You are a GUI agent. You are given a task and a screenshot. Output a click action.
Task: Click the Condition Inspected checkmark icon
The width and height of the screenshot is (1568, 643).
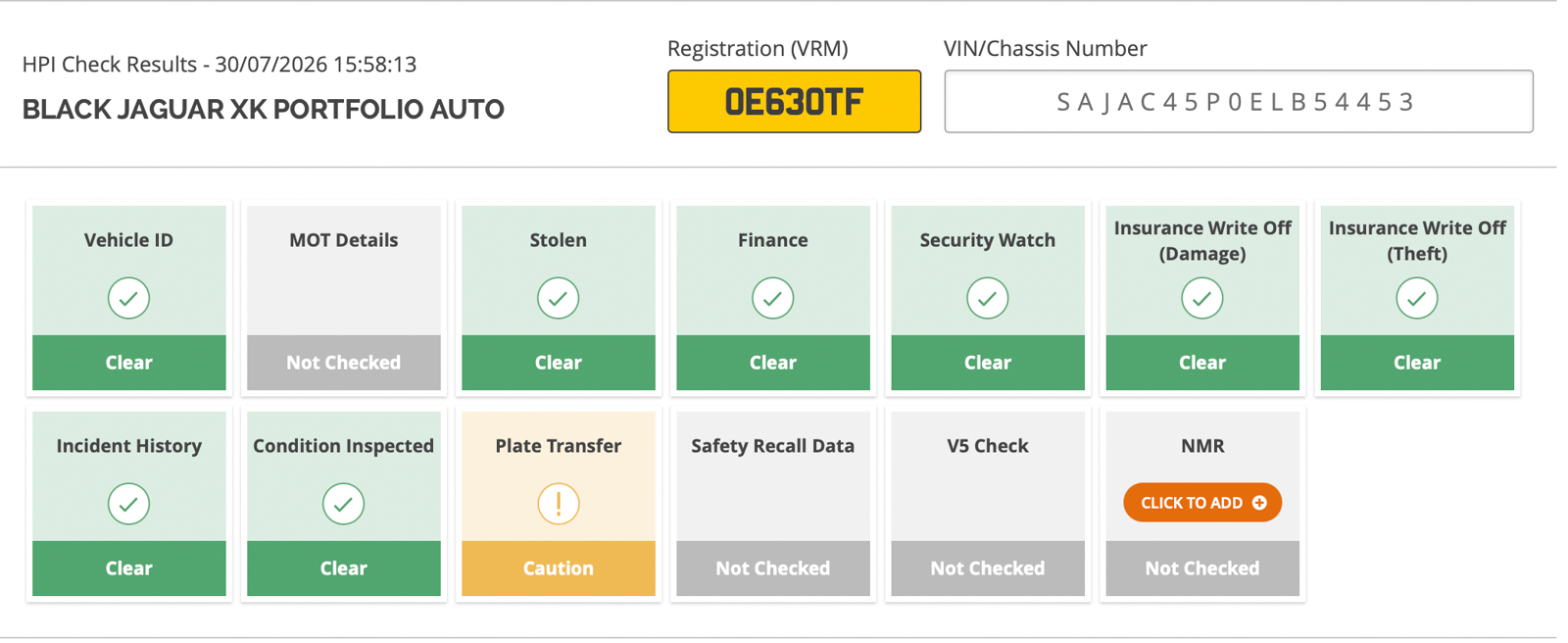coord(343,504)
